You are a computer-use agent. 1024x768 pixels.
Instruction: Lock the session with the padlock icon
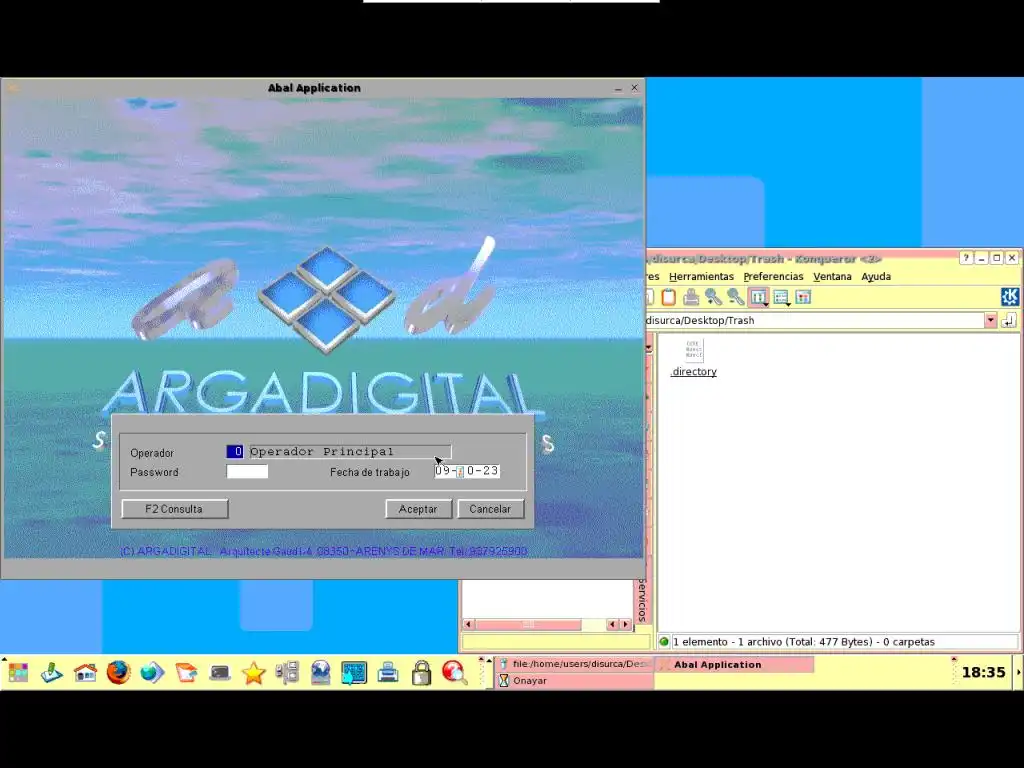[x=421, y=673]
